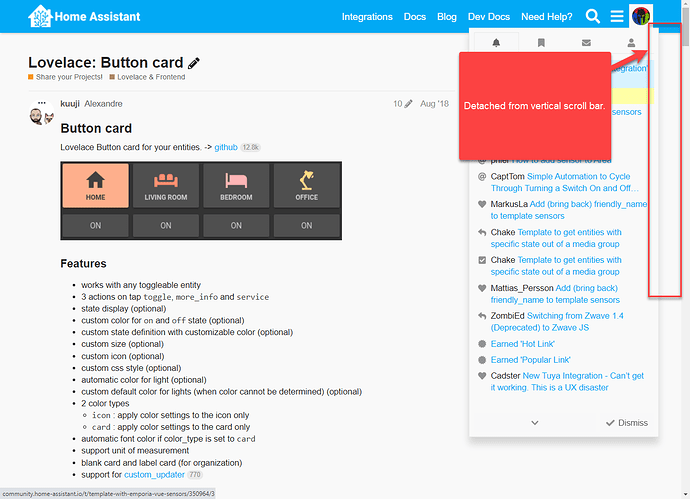Click the Aug '18 post date

click(x=434, y=104)
